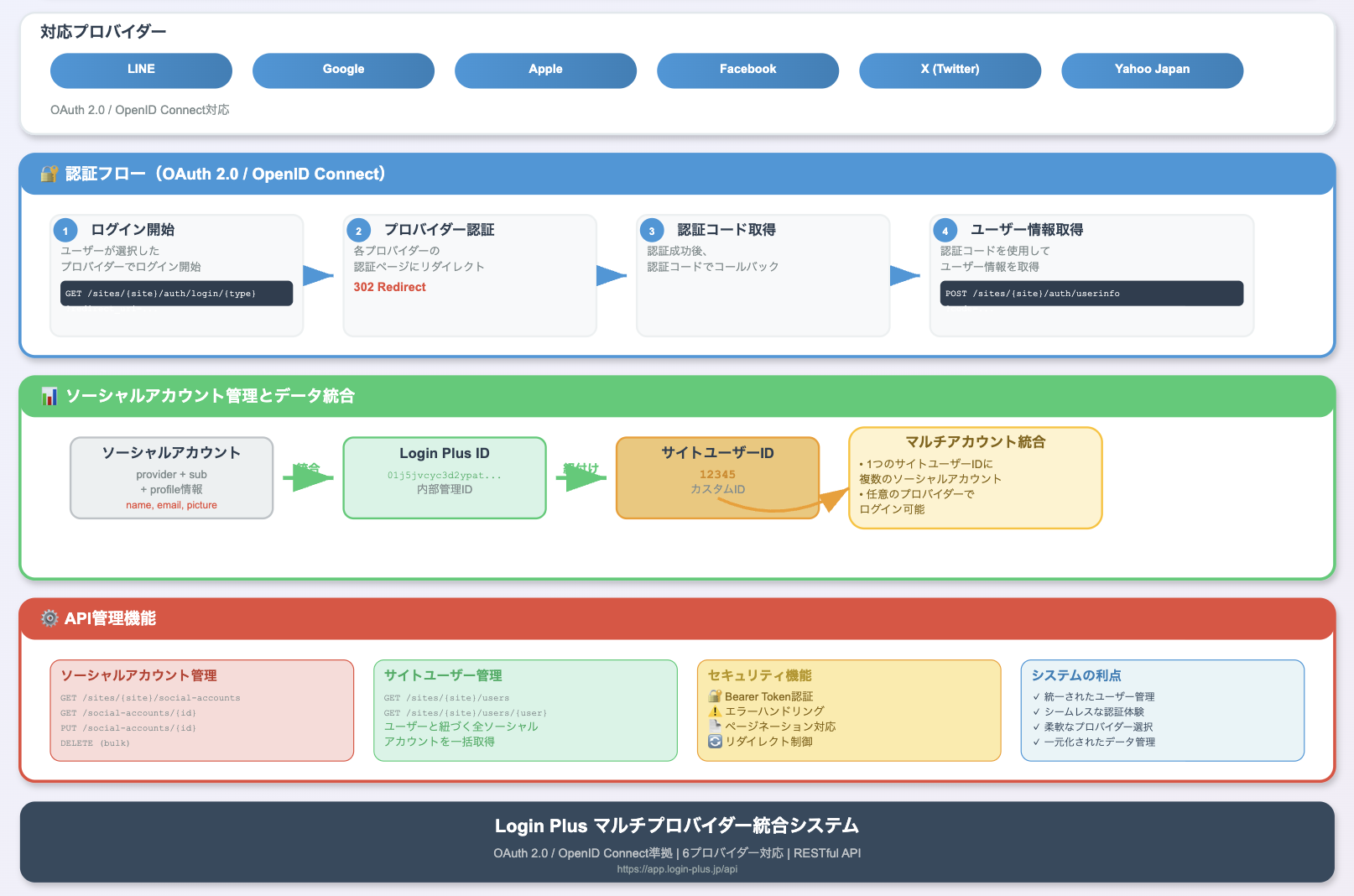1354x896 pixels.
Task: Click the セキュリティ機能 card title
Action: click(x=759, y=675)
